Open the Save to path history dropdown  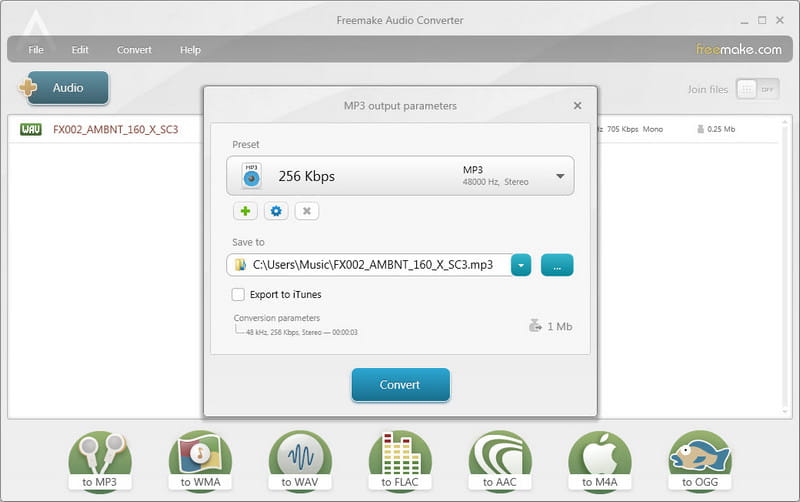(x=521, y=265)
